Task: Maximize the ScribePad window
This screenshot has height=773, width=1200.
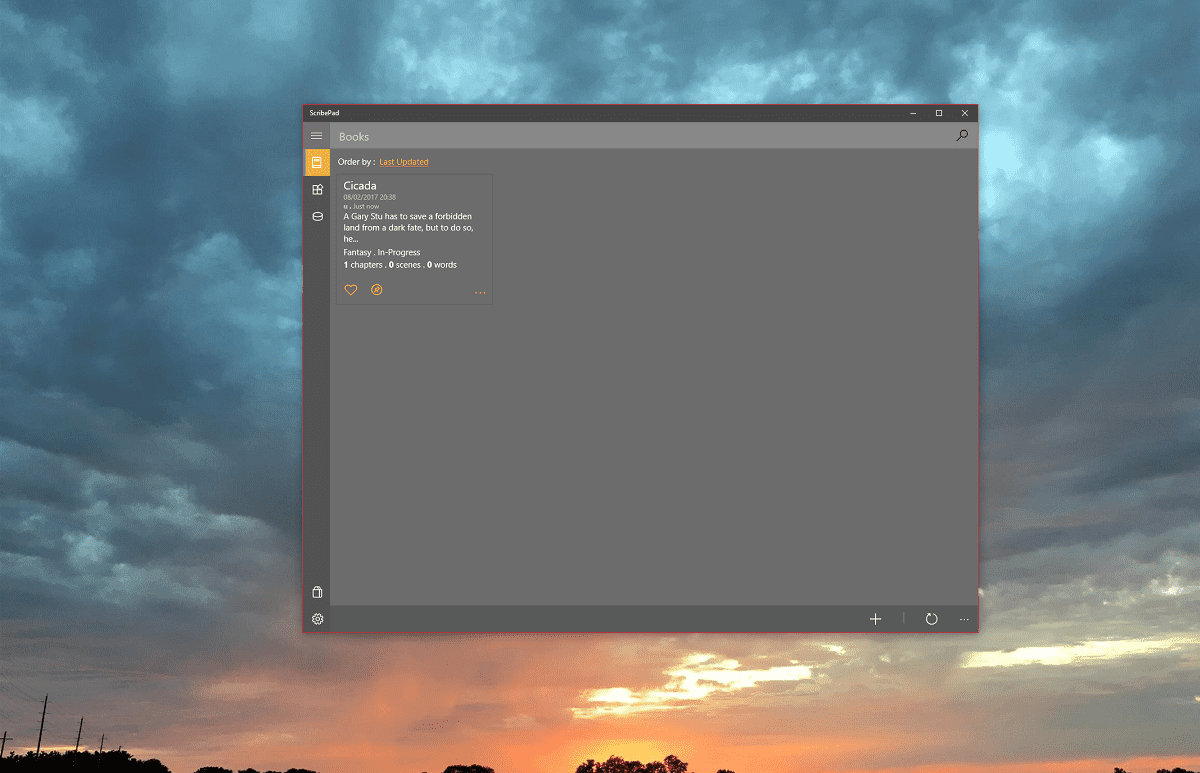Action: coord(939,113)
